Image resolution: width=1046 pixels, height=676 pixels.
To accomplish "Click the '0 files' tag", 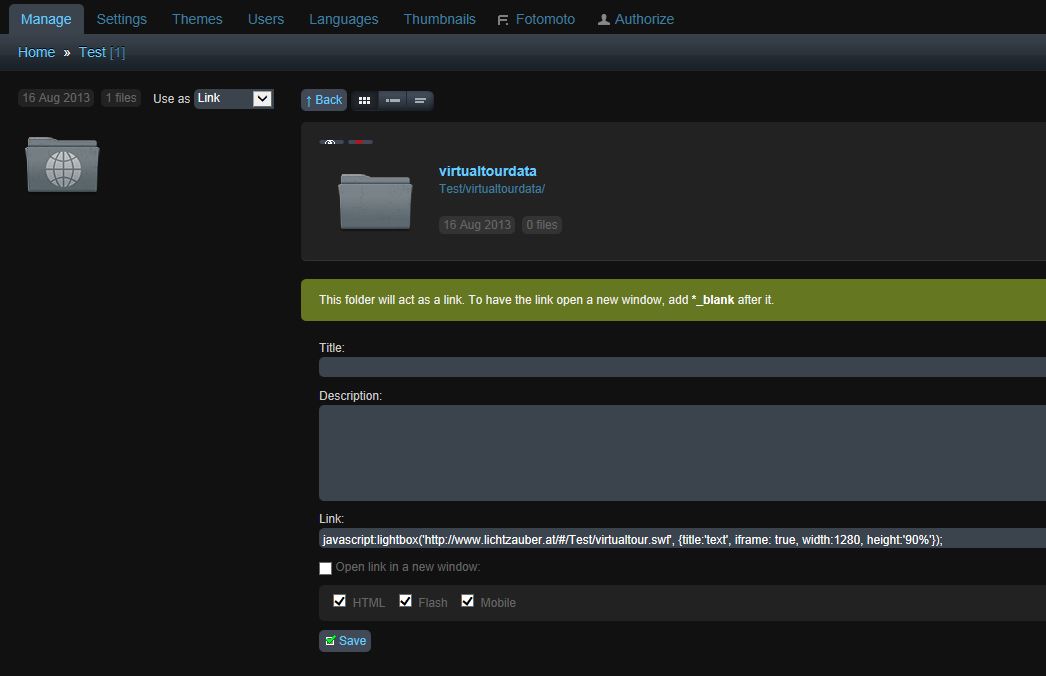I will [542, 225].
